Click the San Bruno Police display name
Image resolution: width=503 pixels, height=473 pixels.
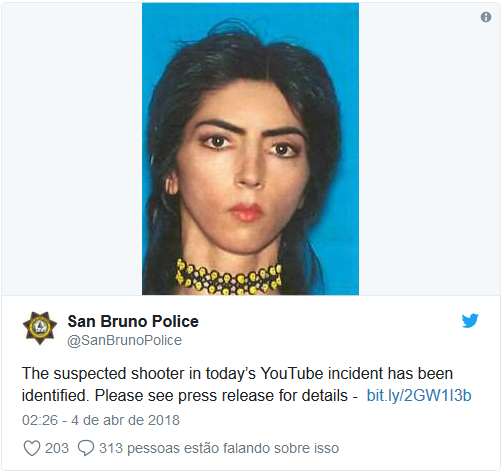click(133, 321)
